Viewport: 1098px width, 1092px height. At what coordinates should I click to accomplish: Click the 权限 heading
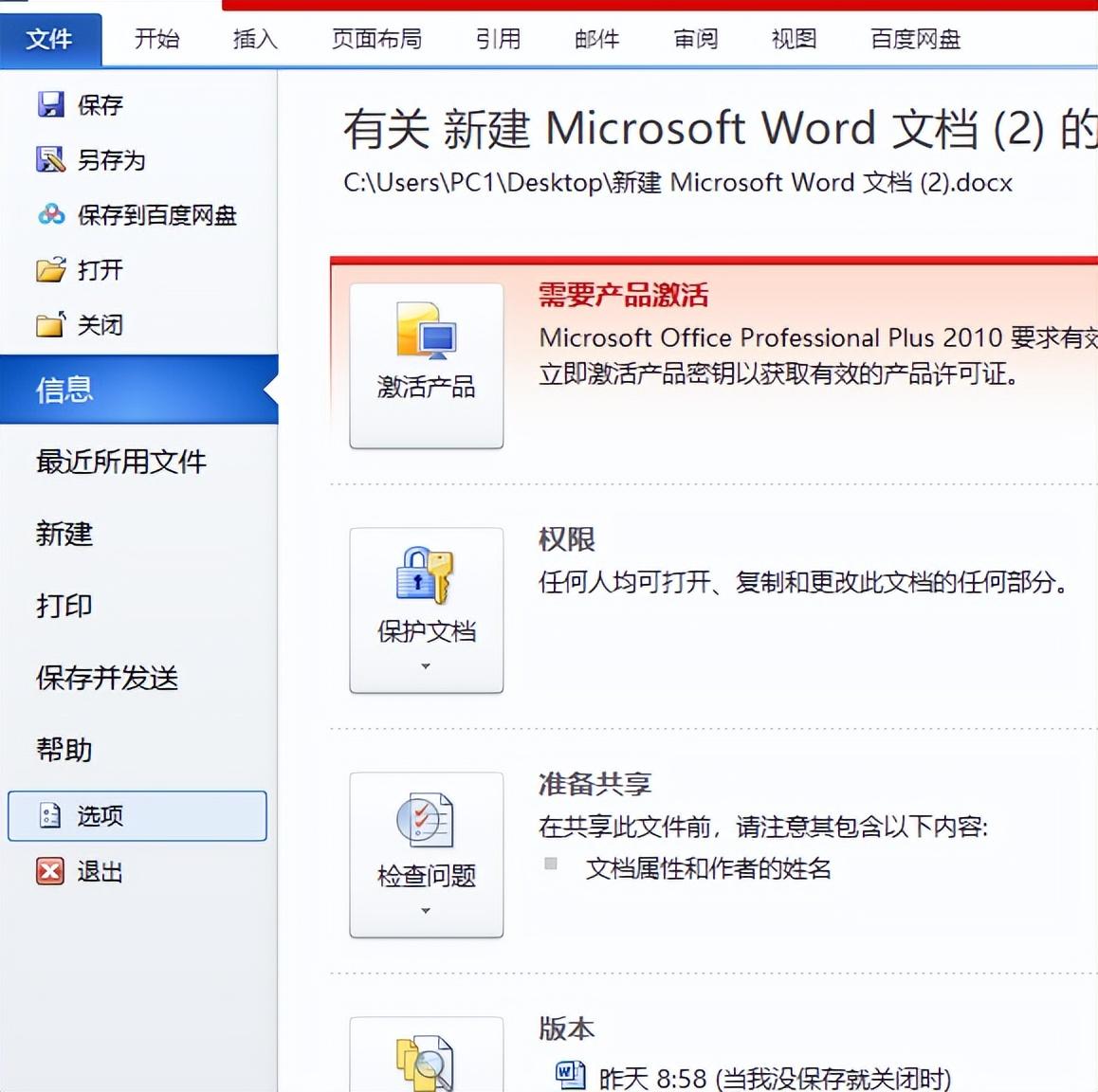pos(566,539)
